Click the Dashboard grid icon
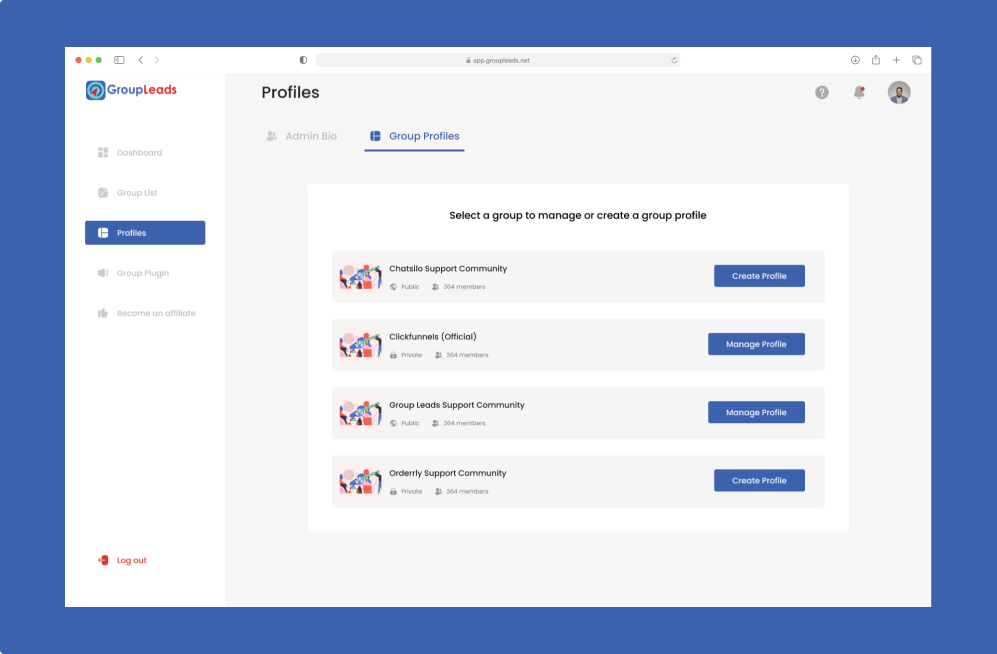Image resolution: width=997 pixels, height=654 pixels. point(103,153)
